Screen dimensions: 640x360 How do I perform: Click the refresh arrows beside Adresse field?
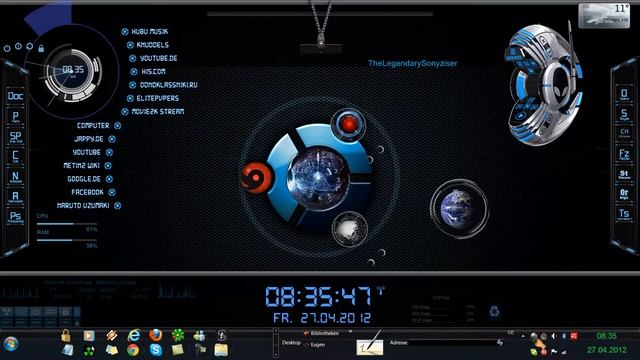[500, 343]
